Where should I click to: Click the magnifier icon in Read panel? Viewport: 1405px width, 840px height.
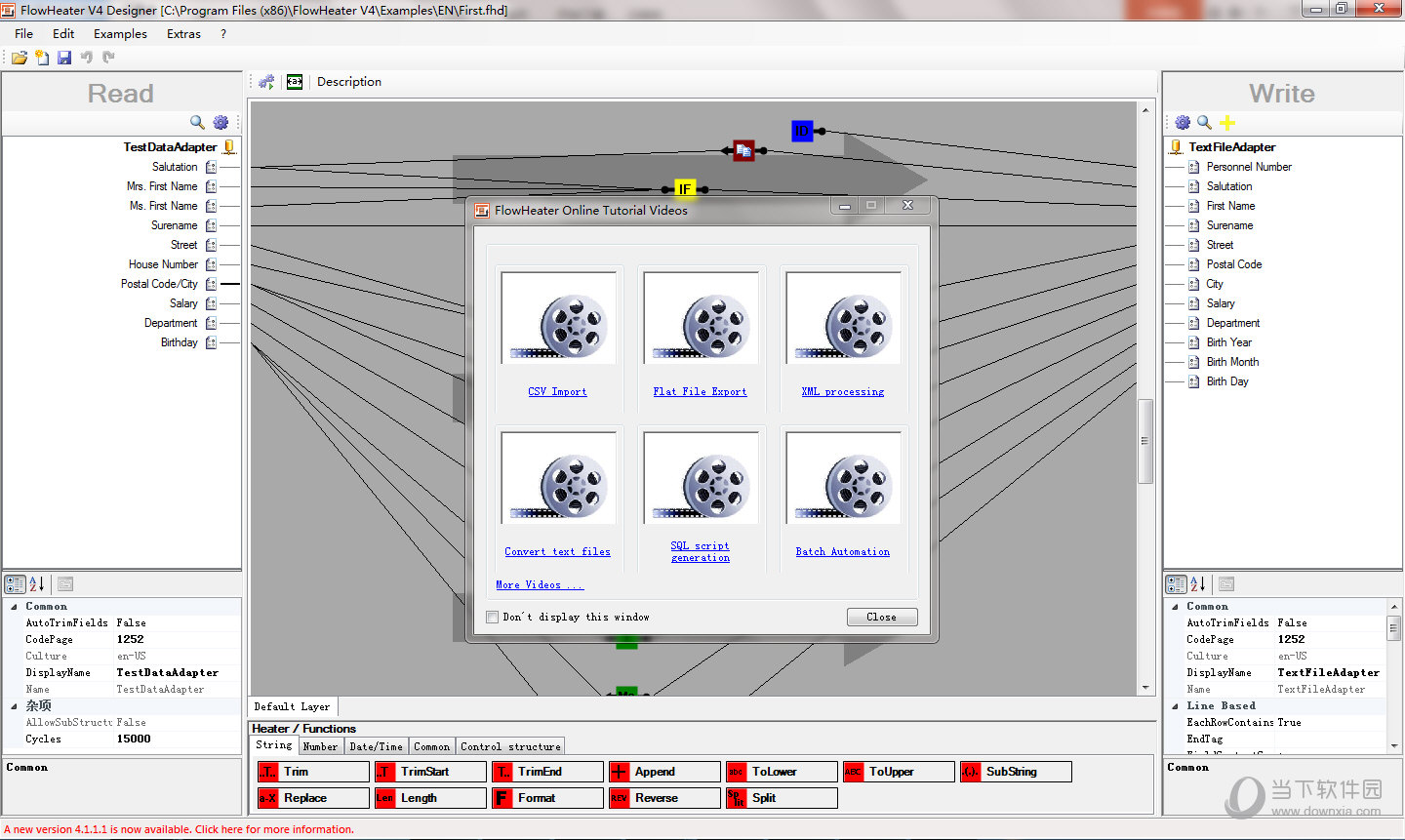(197, 122)
